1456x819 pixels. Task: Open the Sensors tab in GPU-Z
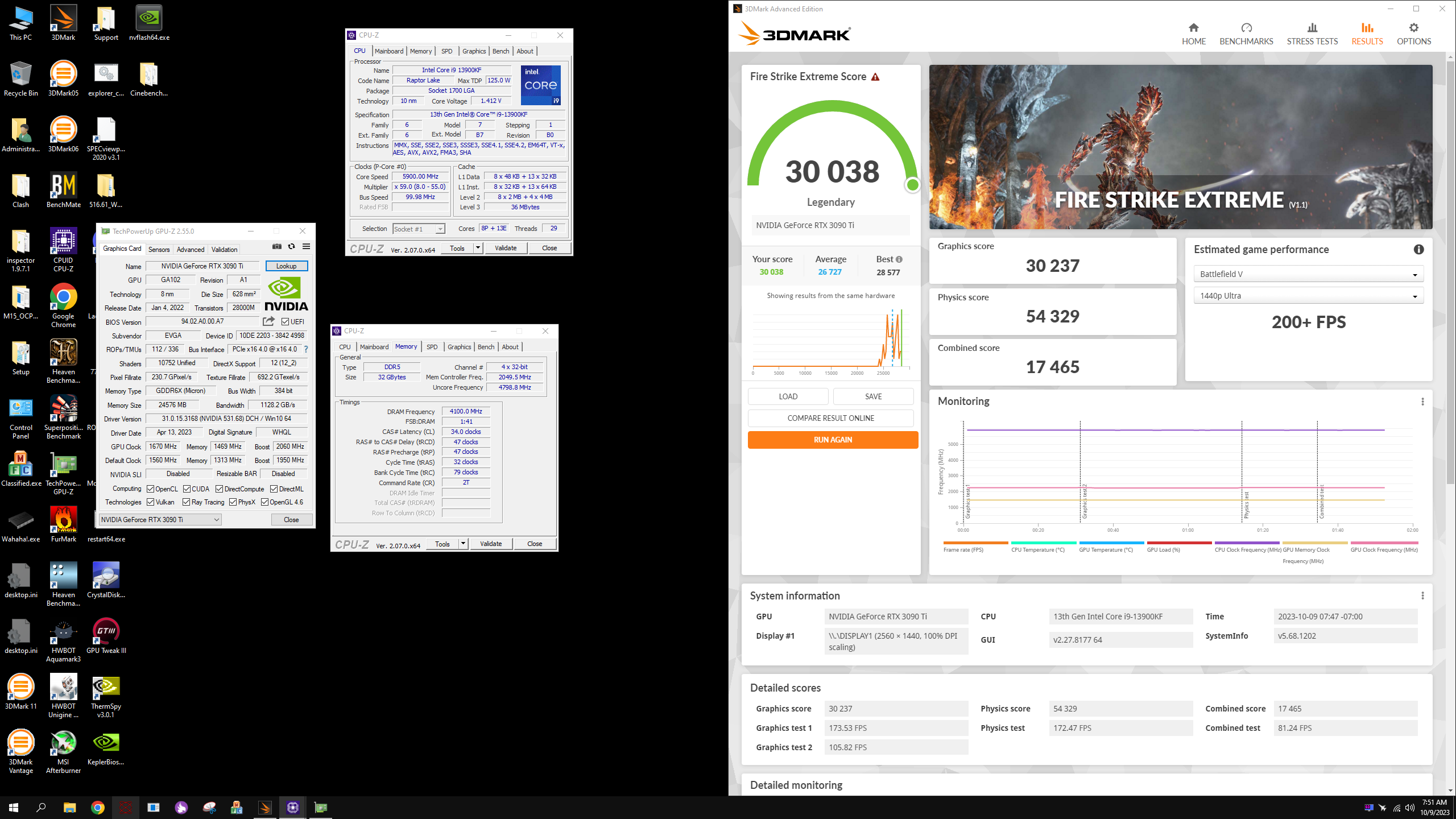pyautogui.click(x=159, y=250)
